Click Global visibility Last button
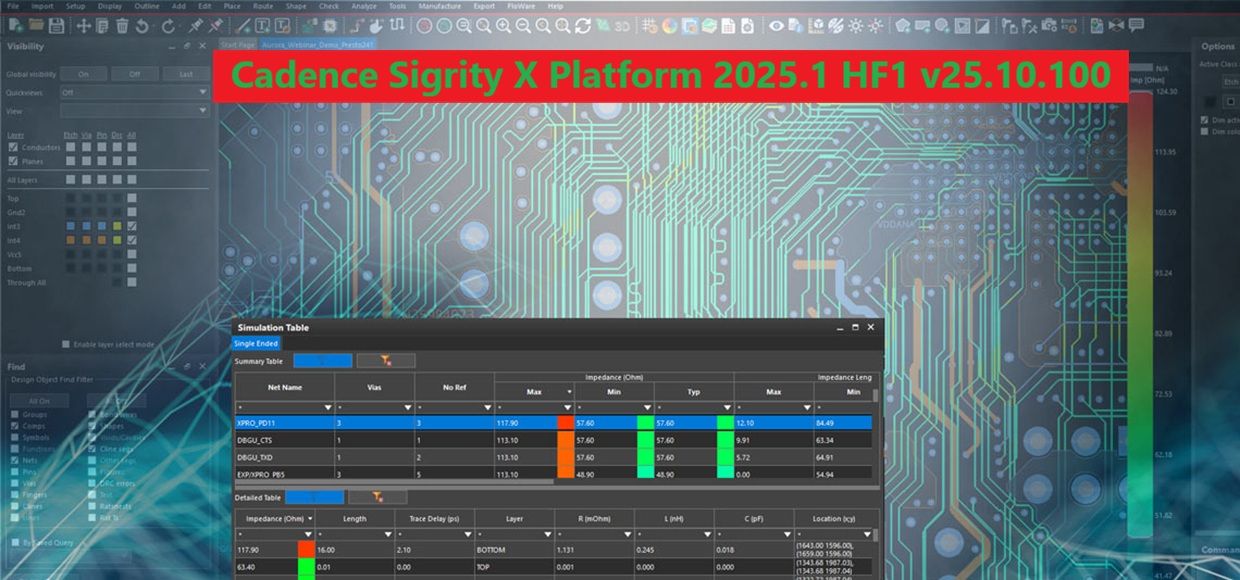1240x580 pixels. coord(185,74)
